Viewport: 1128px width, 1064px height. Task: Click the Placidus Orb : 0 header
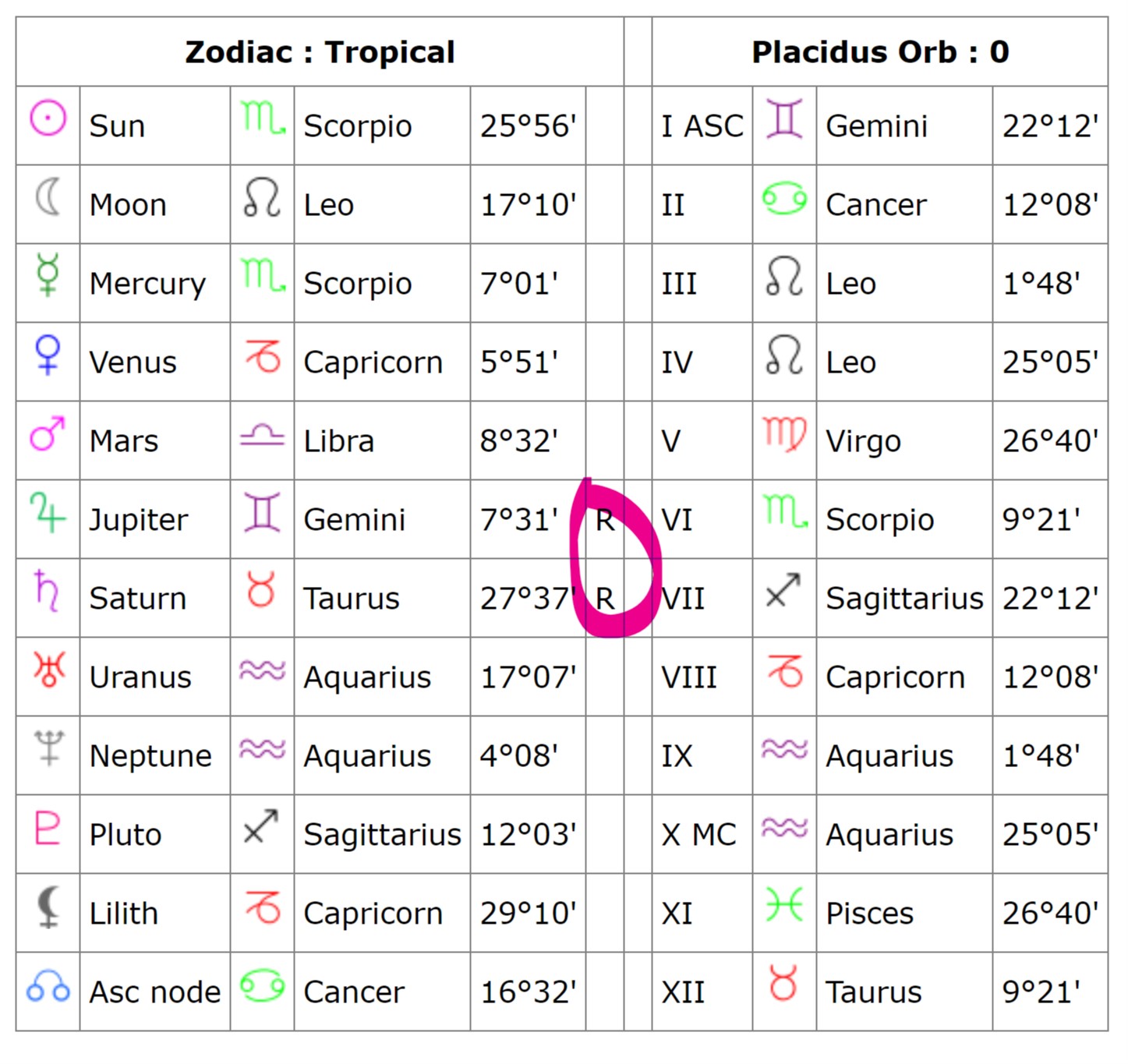pos(880,52)
